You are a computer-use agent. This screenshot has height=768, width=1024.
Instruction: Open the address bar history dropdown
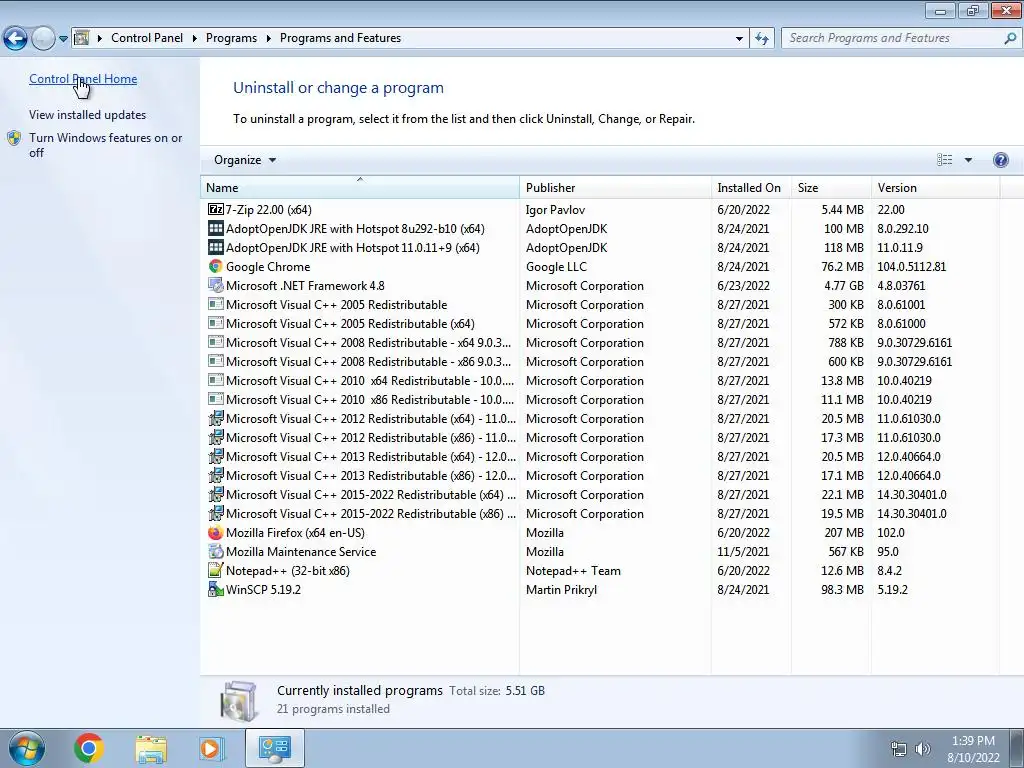click(739, 39)
